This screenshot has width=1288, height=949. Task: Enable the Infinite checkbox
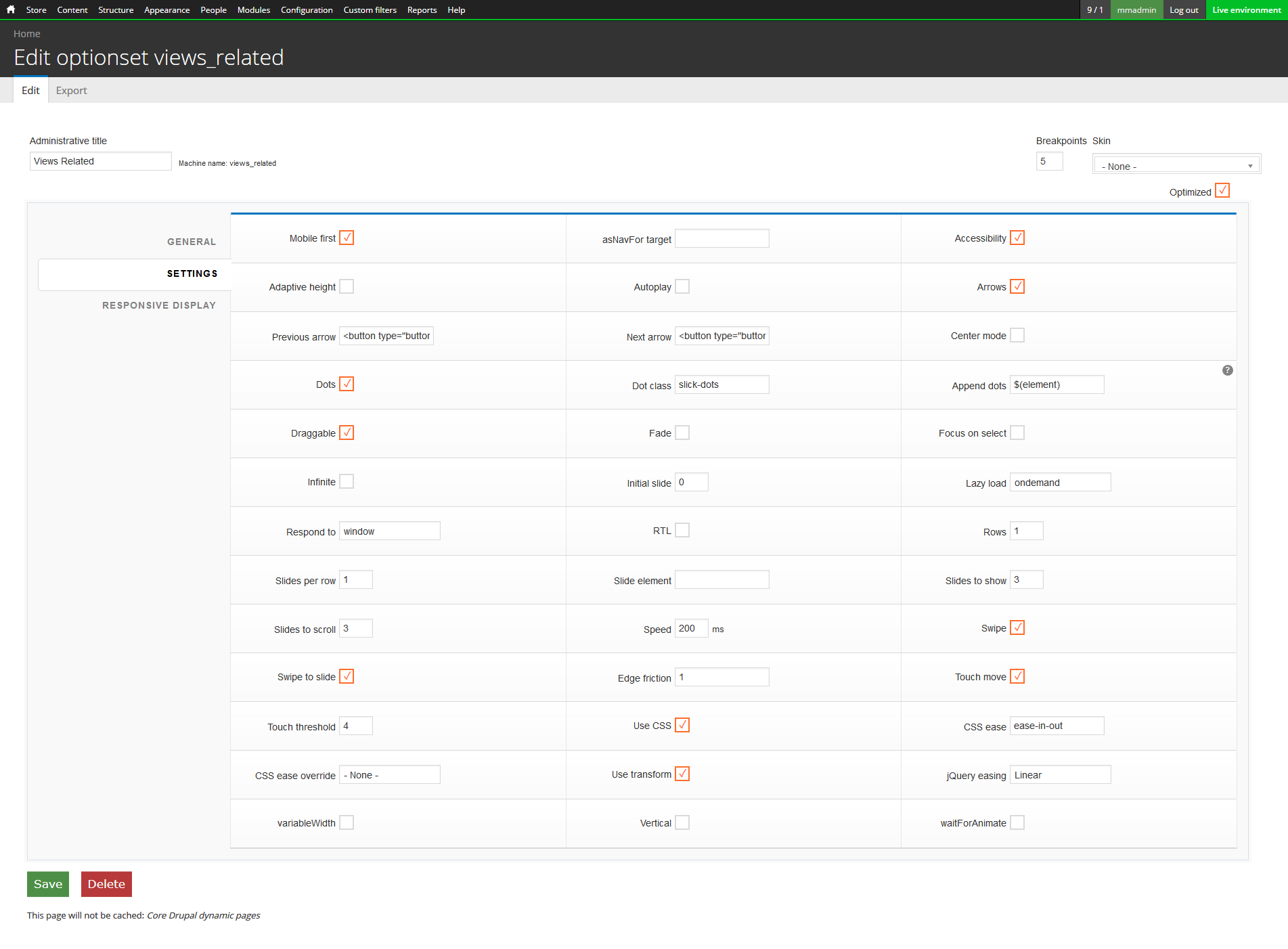pyautogui.click(x=347, y=481)
